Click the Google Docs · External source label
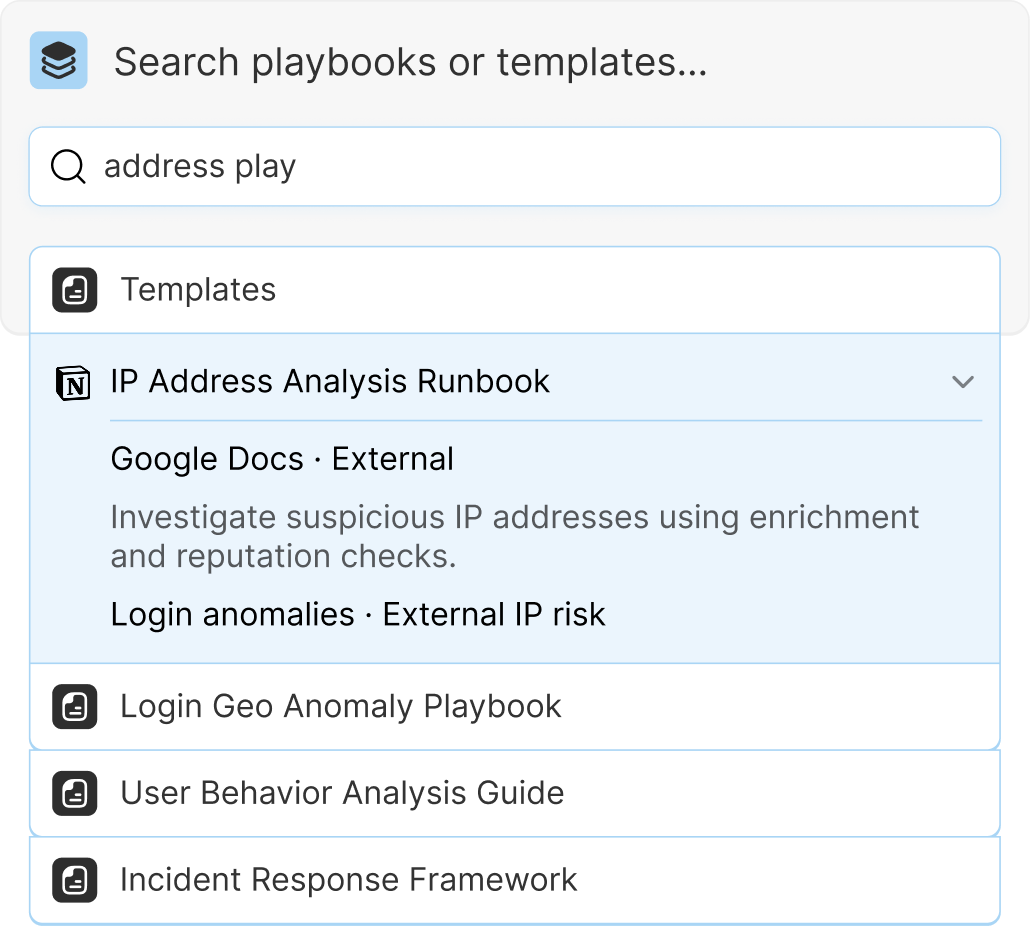Image resolution: width=1030 pixels, height=926 pixels. tap(282, 459)
